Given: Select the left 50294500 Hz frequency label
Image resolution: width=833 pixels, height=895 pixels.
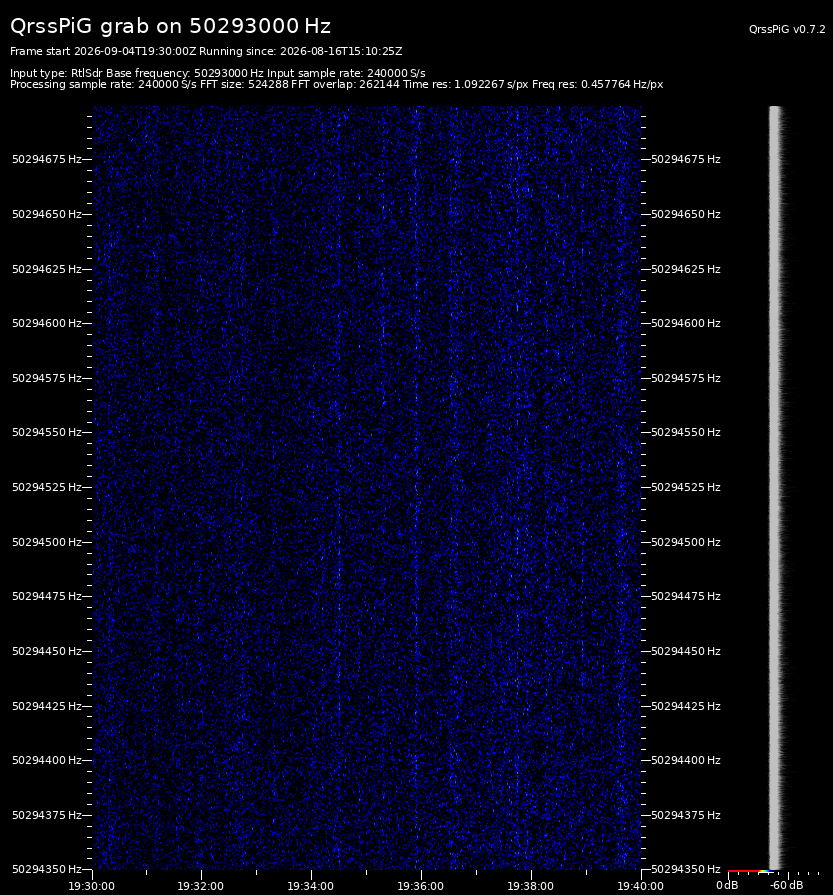Looking at the screenshot, I should [x=47, y=542].
